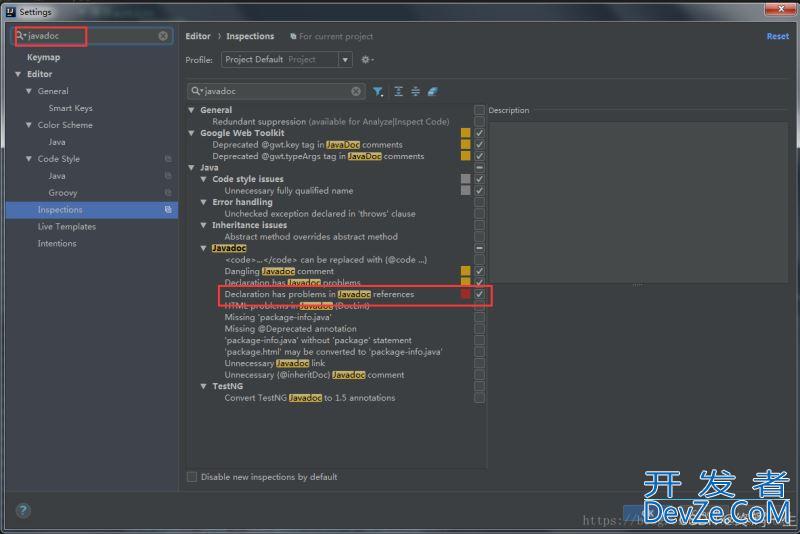
Task: Click into the left settings search field
Action: click(x=92, y=36)
